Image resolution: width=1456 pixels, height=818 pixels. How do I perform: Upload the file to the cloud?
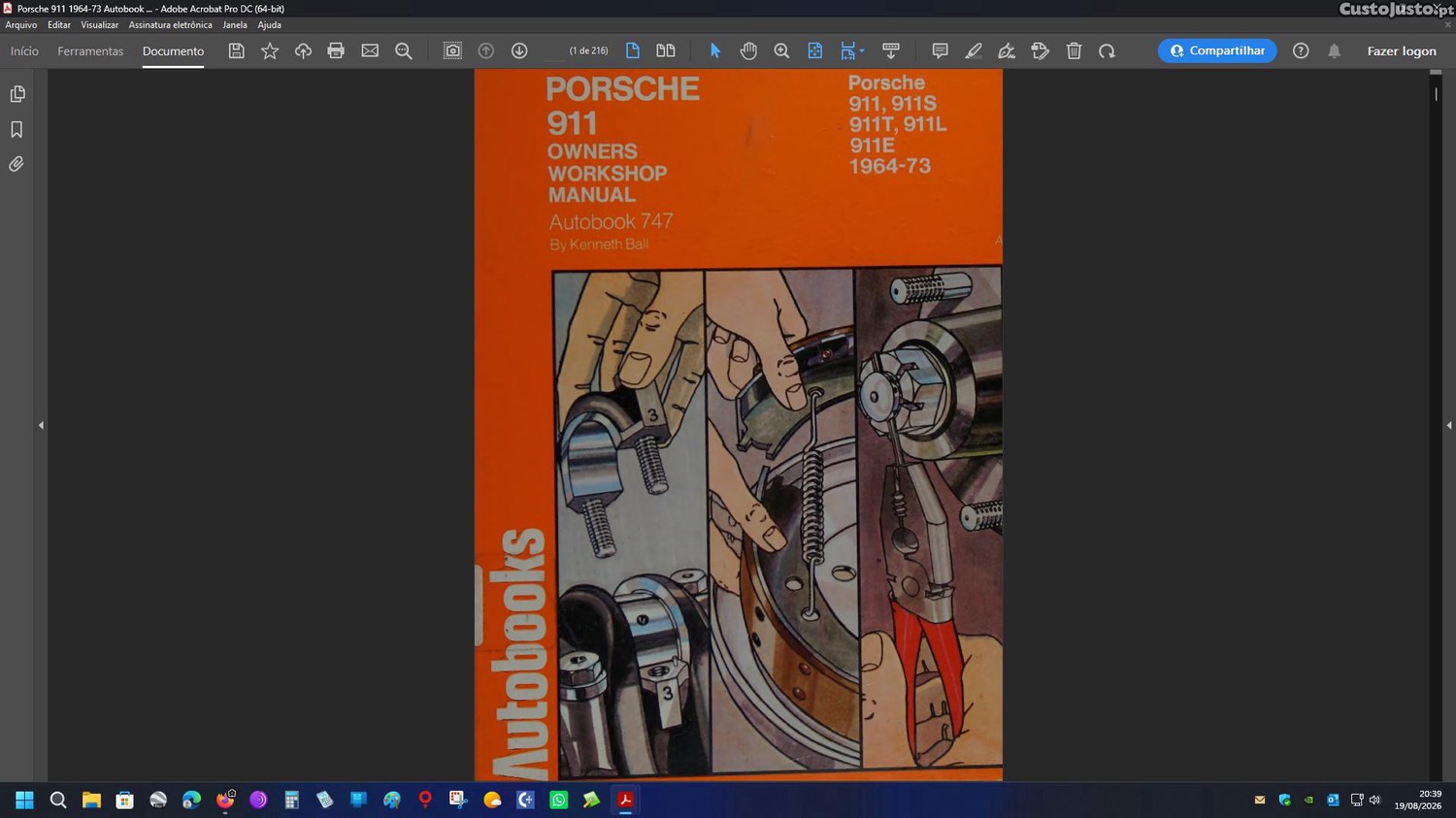click(x=303, y=50)
